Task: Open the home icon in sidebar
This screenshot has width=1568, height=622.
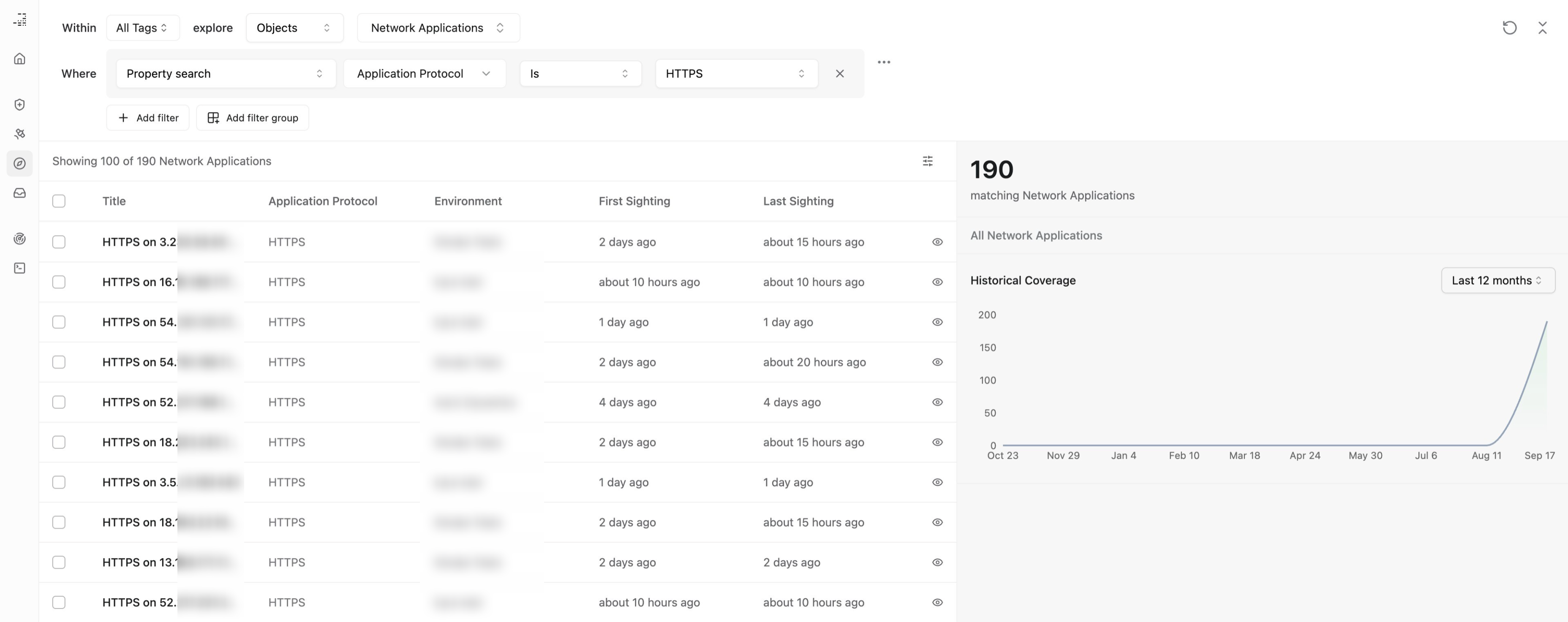Action: point(19,59)
